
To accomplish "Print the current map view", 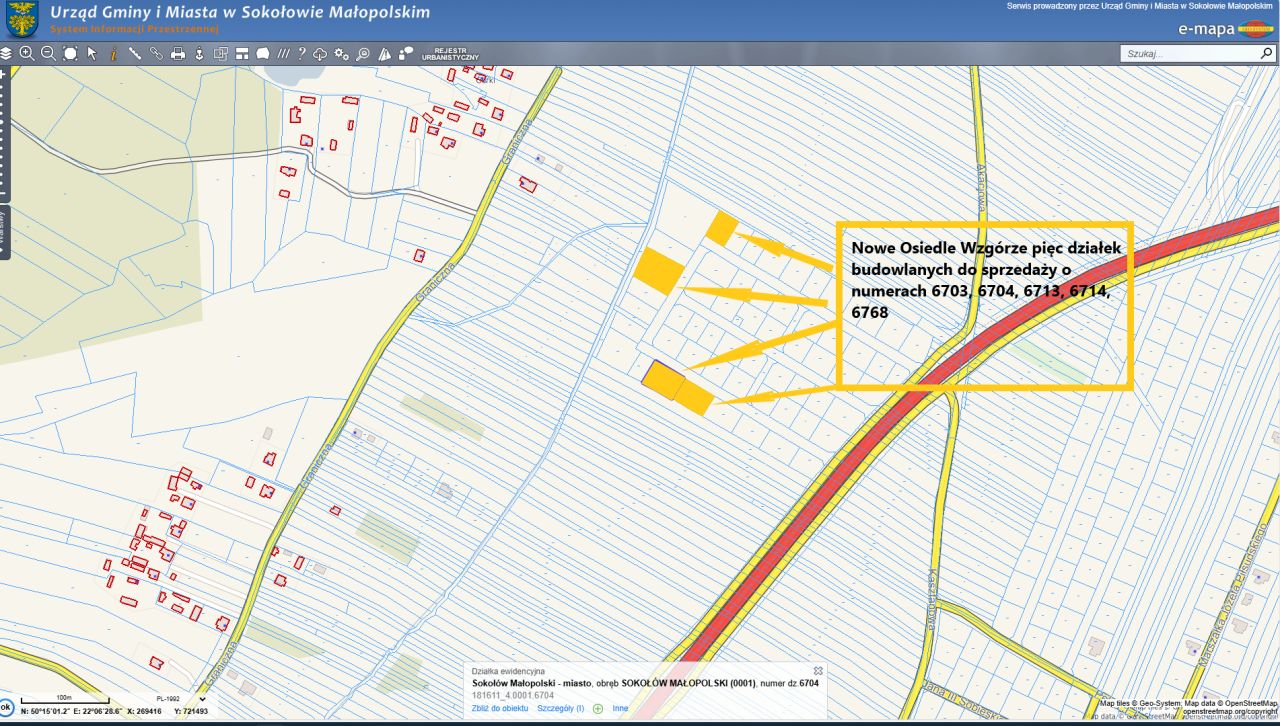I will click(x=178, y=53).
